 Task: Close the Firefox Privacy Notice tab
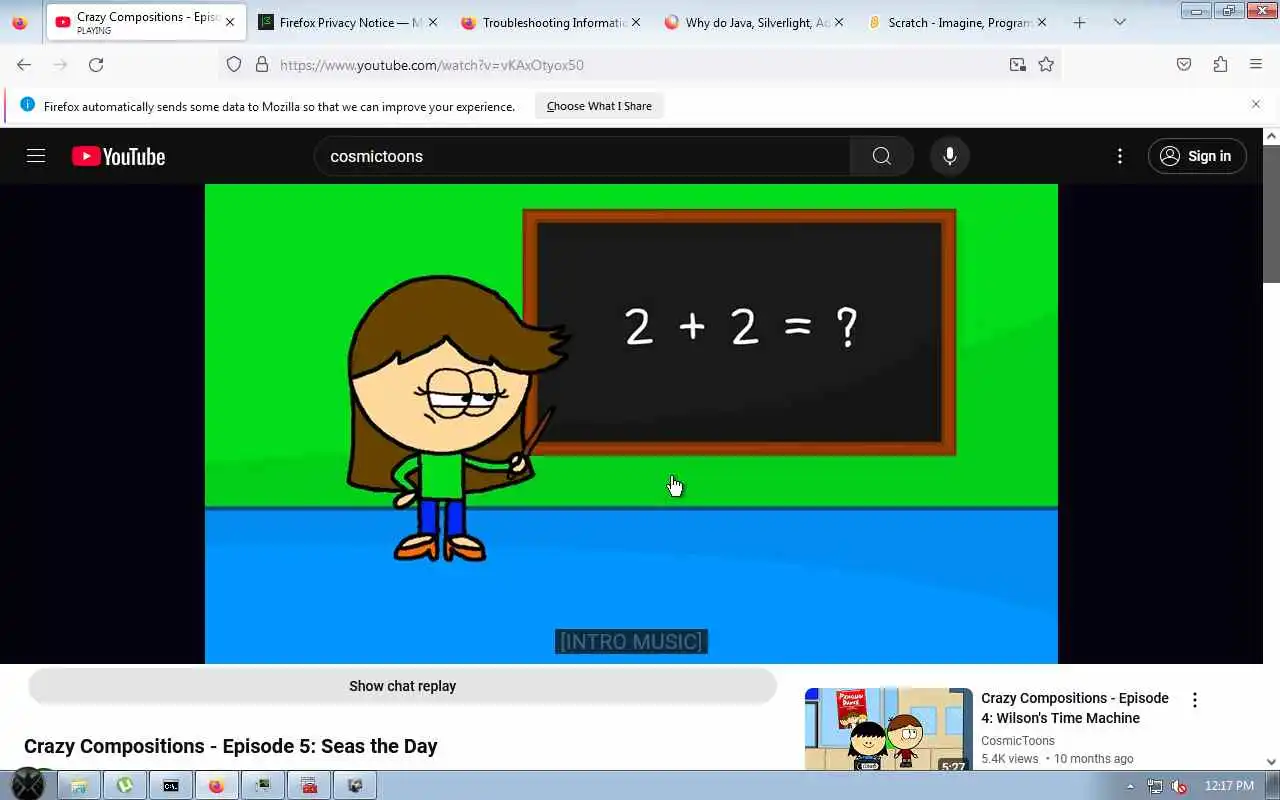[433, 22]
